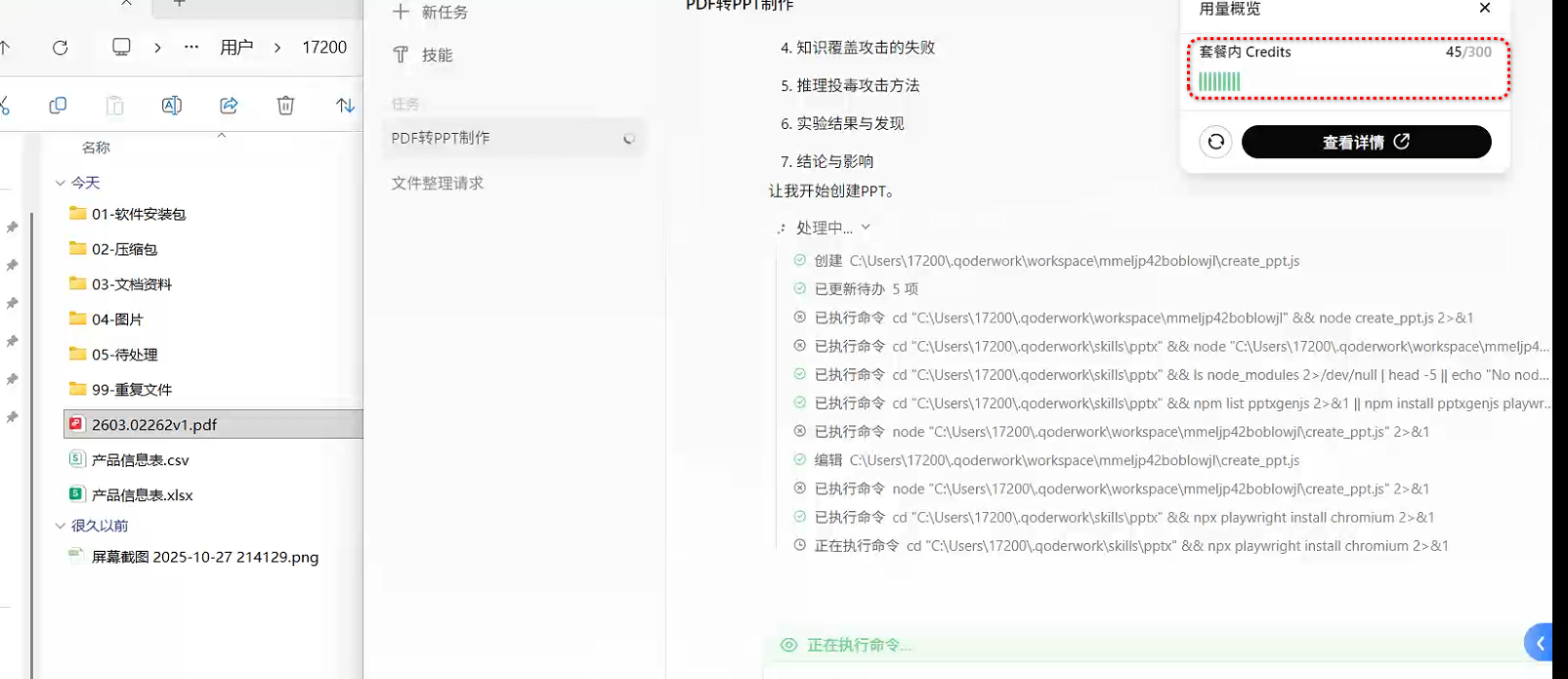Collapse the 处理中 steps list

[866, 228]
